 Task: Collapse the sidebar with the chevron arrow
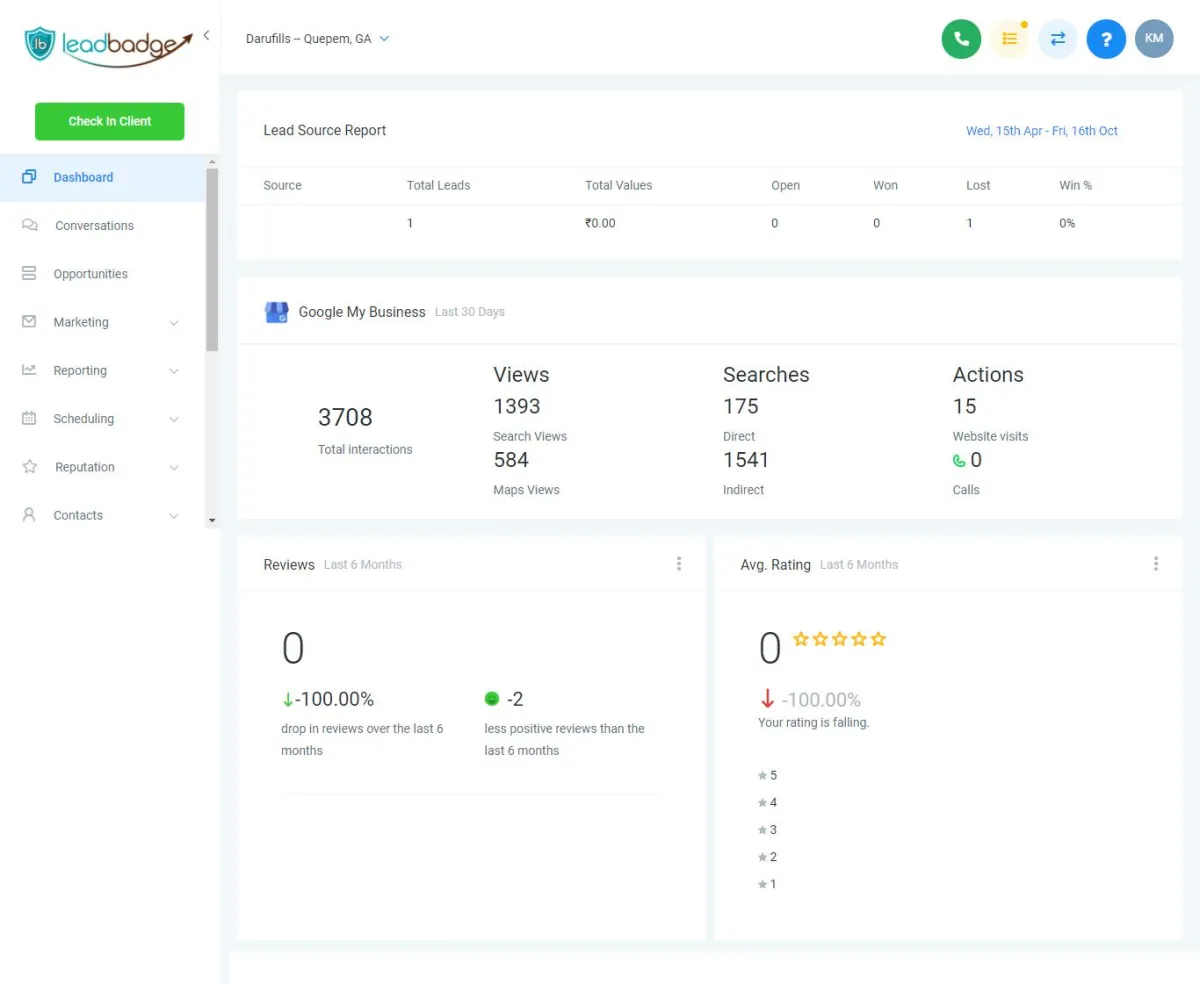pyautogui.click(x=206, y=35)
